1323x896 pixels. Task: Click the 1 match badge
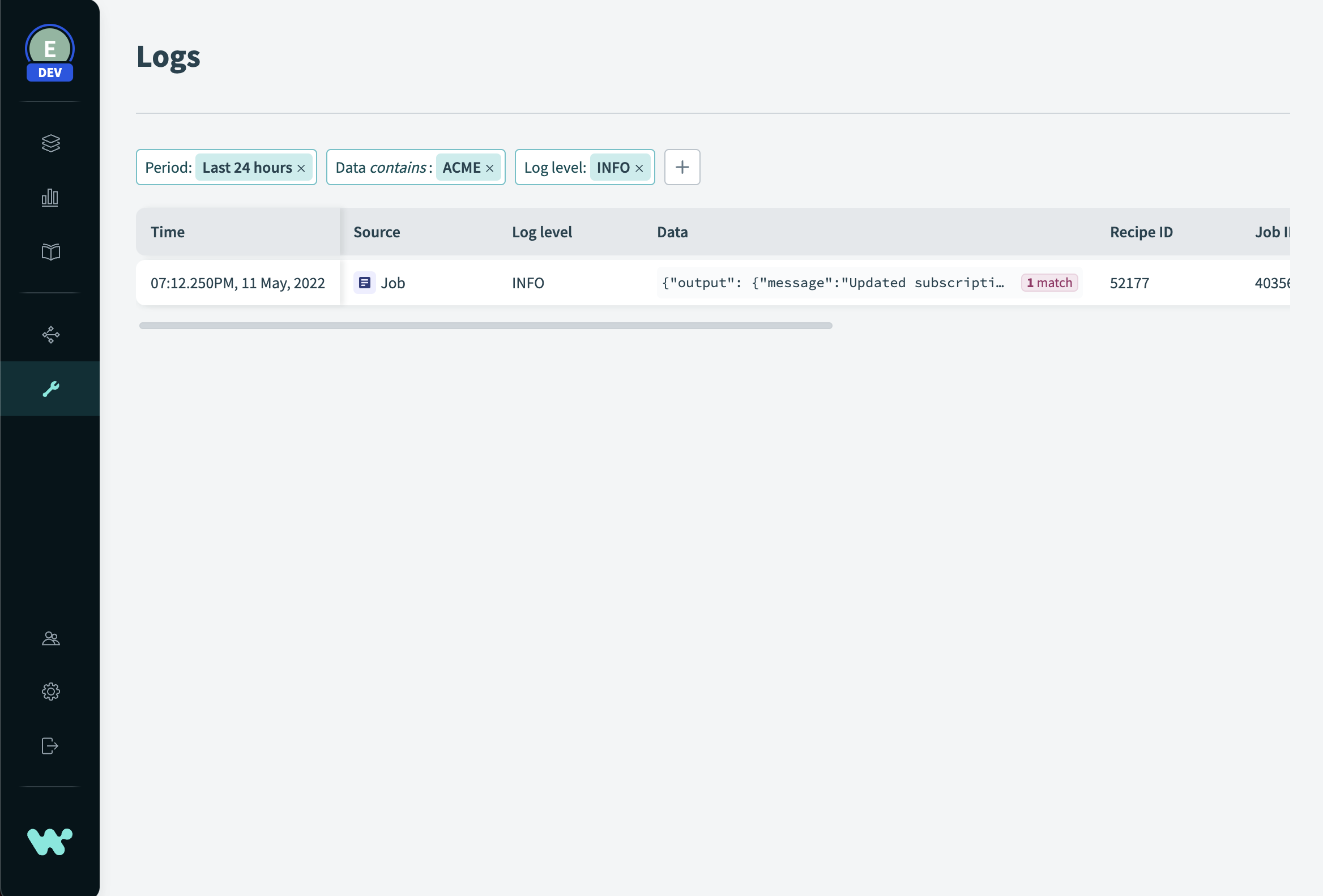(1049, 283)
